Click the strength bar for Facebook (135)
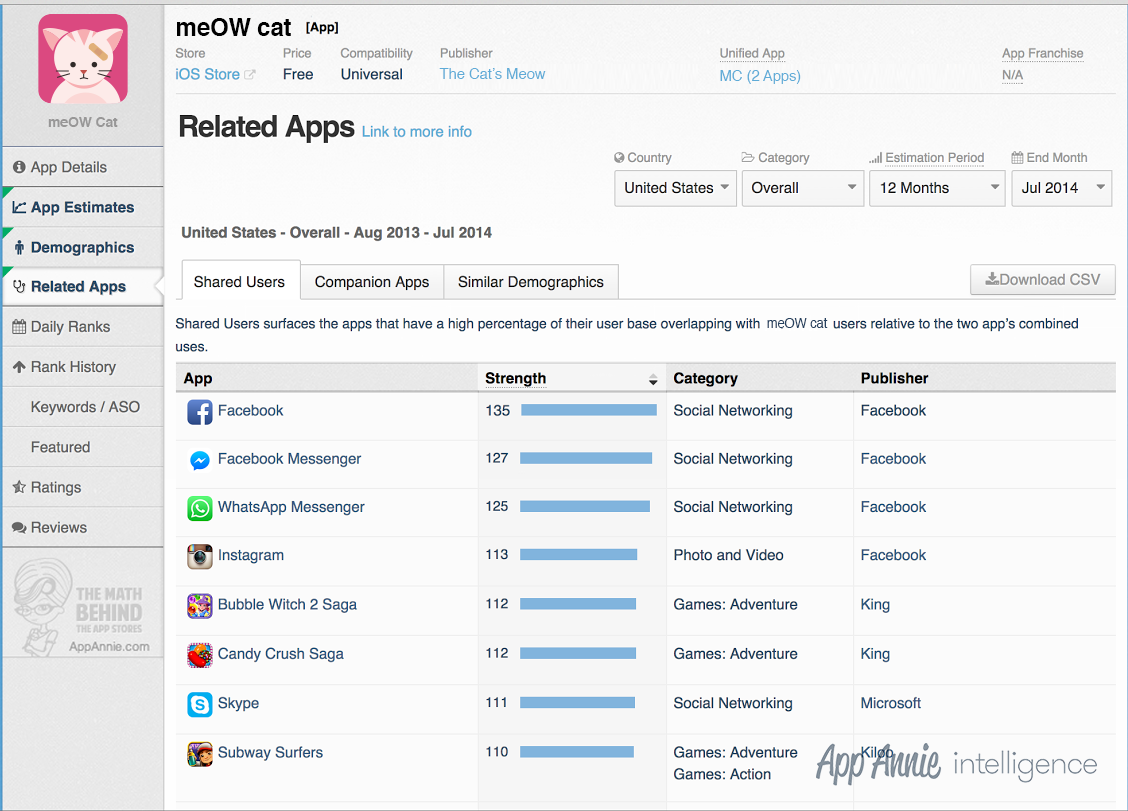 588,410
